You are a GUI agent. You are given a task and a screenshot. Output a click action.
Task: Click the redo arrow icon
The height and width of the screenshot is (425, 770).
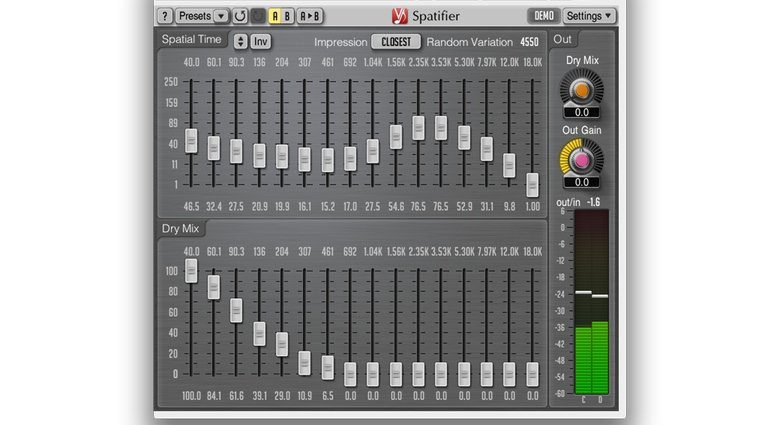(x=256, y=16)
